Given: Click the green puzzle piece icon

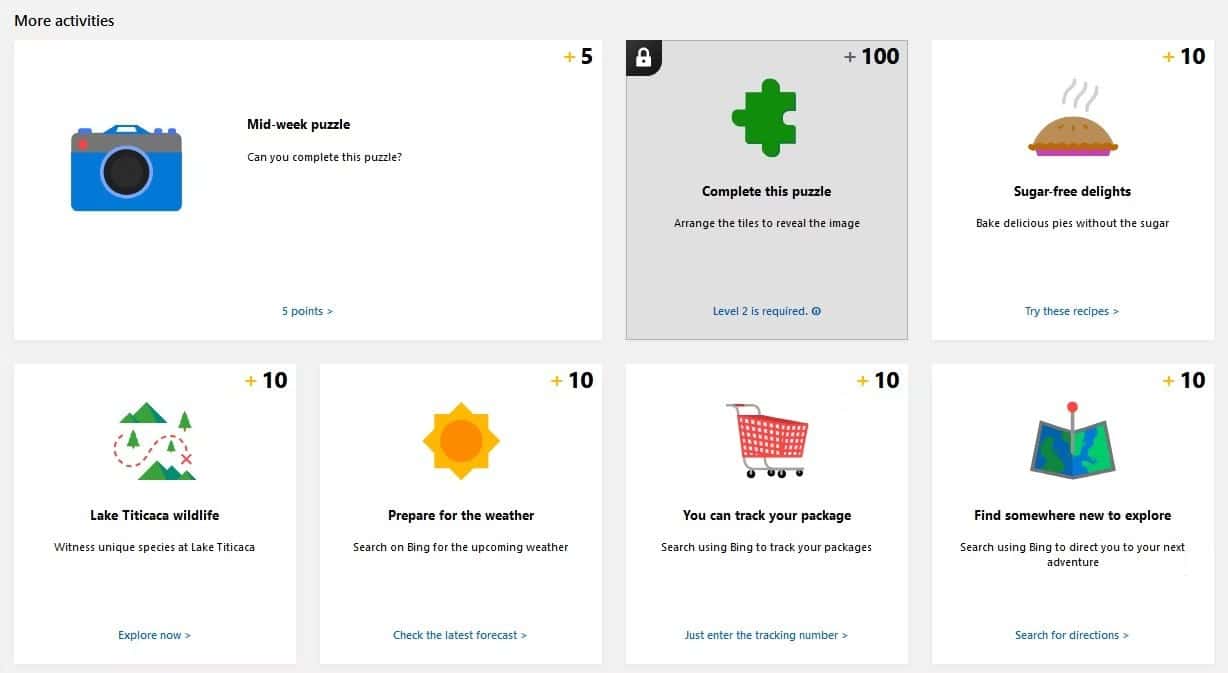Looking at the screenshot, I should point(764,118).
